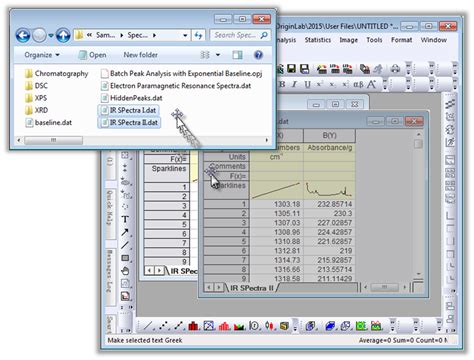Image resolution: width=474 pixels, height=360 pixels.
Task: Click the Explorer horizontal scrollbar thumb
Action: 53,140
